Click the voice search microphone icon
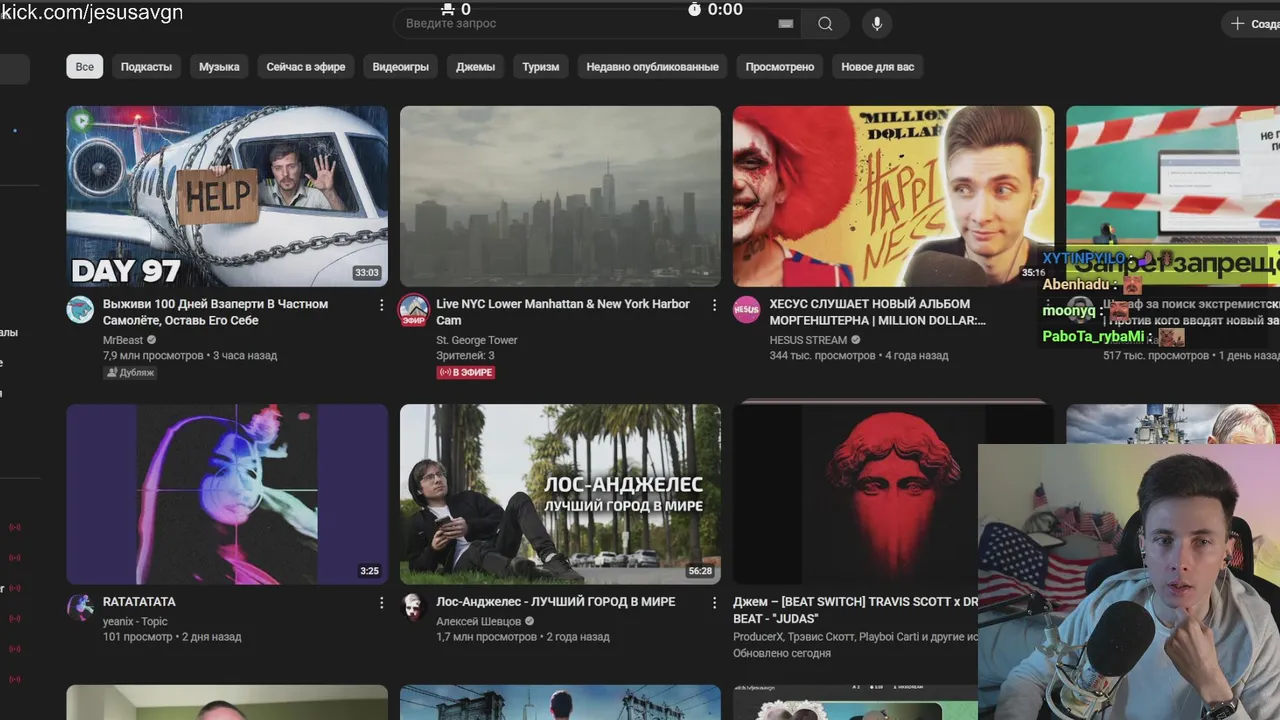This screenshot has width=1280, height=720. click(877, 24)
